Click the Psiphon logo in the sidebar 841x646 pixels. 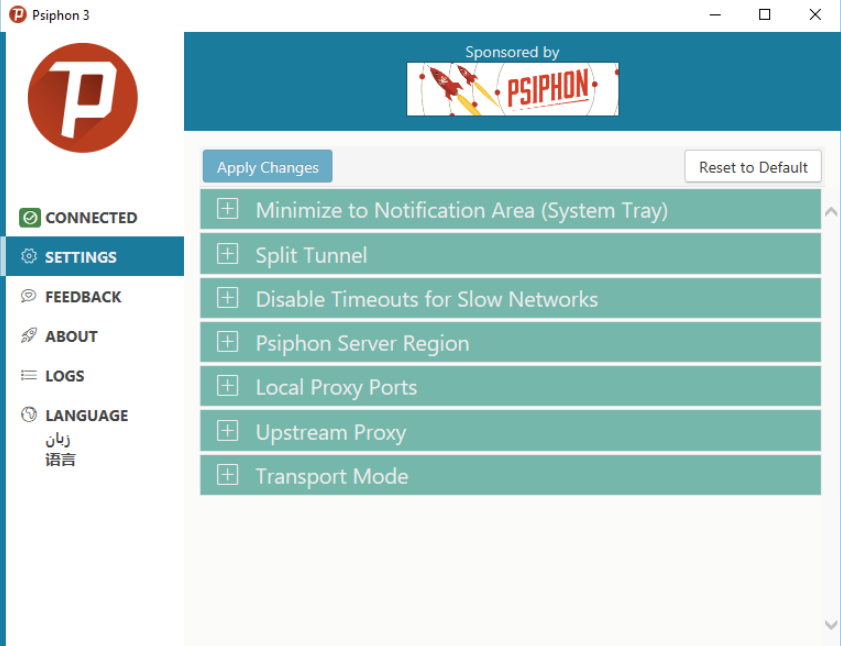click(x=83, y=98)
